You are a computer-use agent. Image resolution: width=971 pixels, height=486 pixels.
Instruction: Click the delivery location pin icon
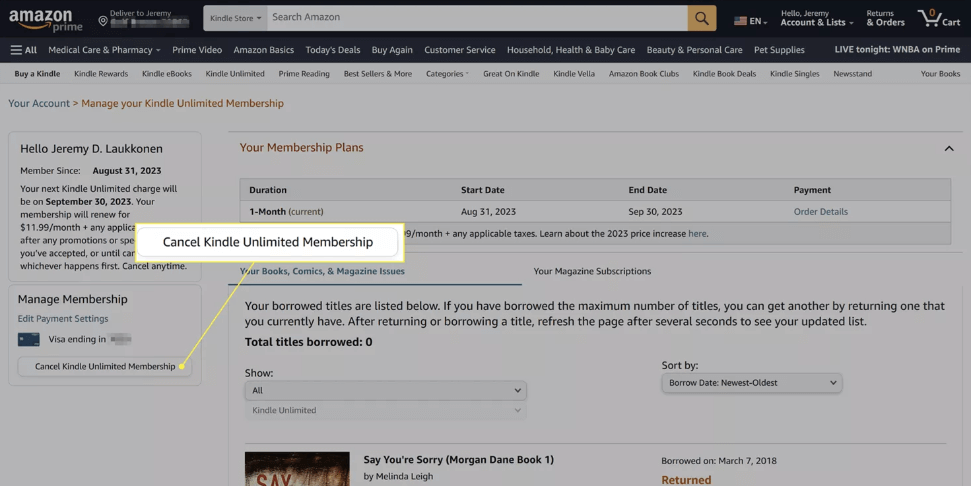[103, 21]
